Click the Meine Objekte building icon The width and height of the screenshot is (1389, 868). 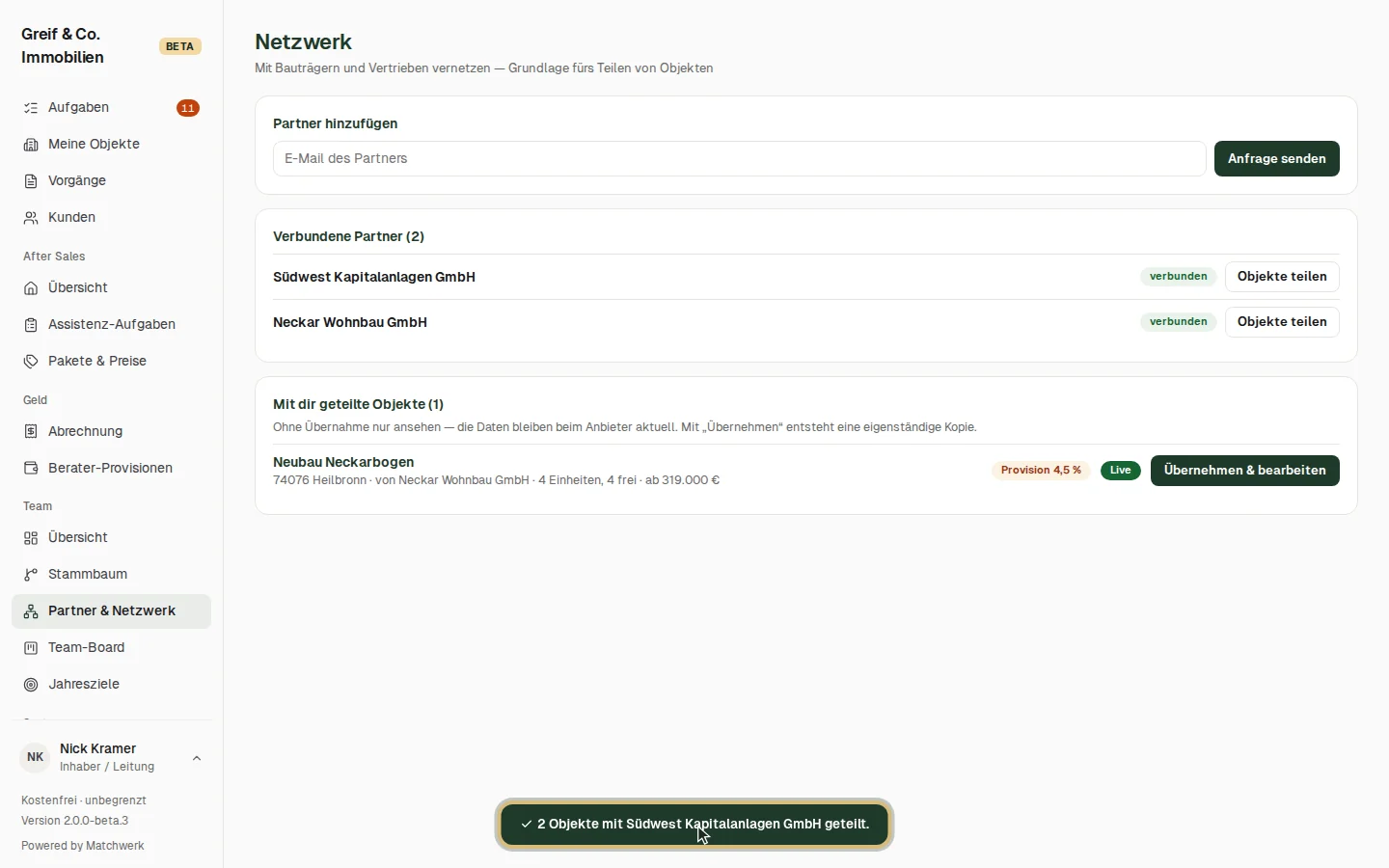[31, 145]
